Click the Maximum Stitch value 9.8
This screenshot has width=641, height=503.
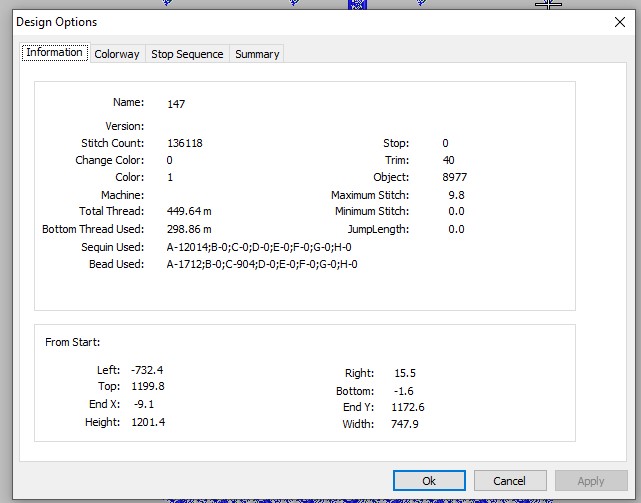point(456,195)
